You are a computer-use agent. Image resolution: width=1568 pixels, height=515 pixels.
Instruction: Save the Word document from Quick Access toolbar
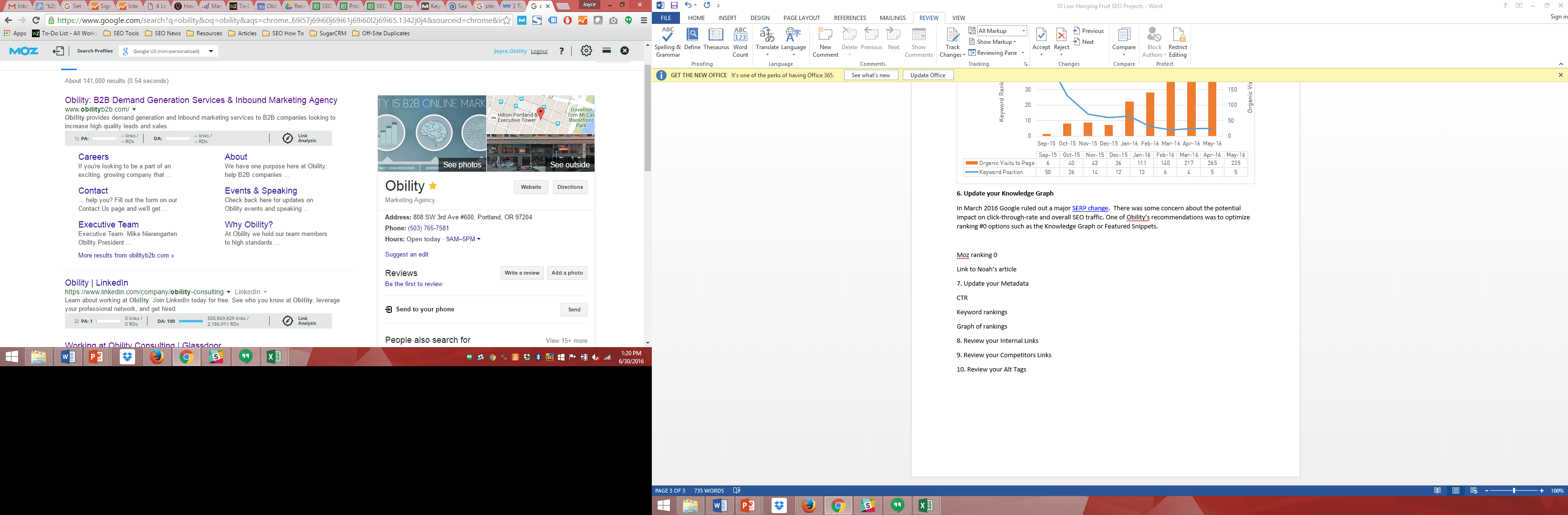(674, 5)
